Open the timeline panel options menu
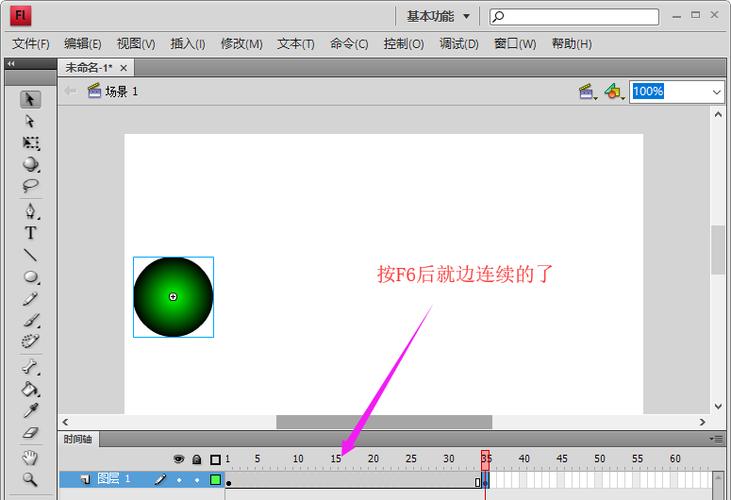The height and width of the screenshot is (500, 731). pos(716,439)
